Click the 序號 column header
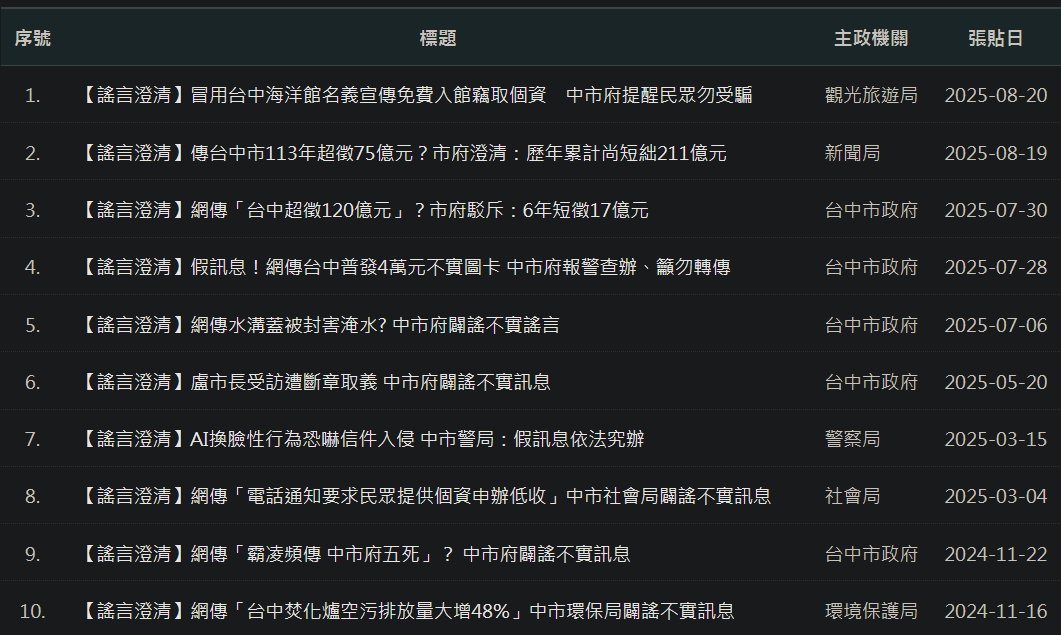The width and height of the screenshot is (1061, 635). click(32, 39)
